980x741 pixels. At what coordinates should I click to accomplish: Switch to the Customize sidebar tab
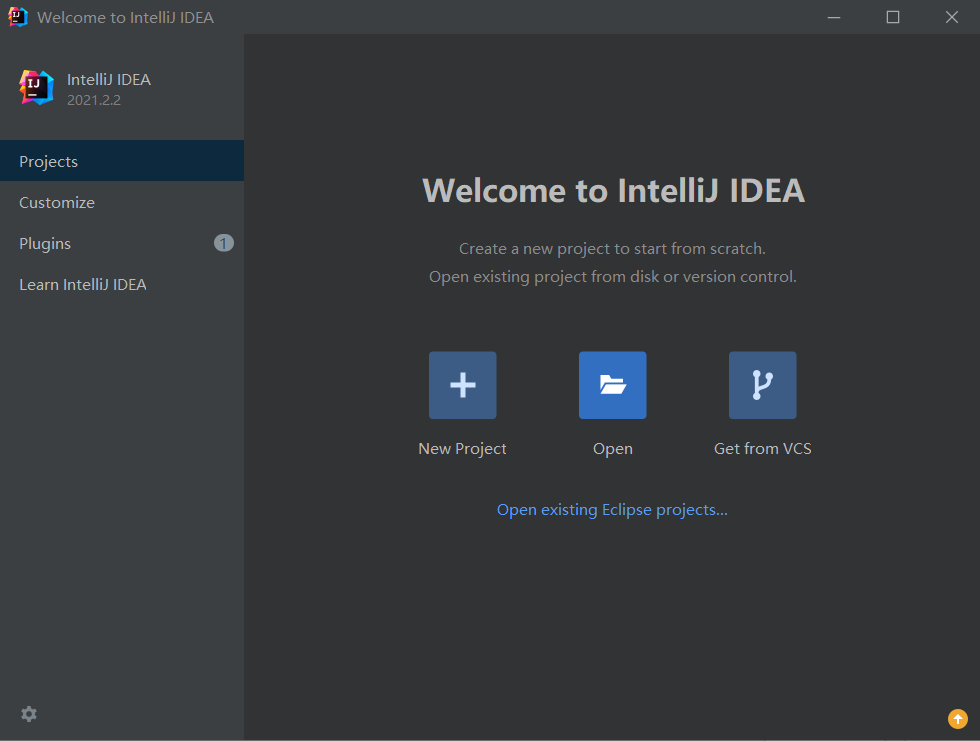tap(56, 202)
